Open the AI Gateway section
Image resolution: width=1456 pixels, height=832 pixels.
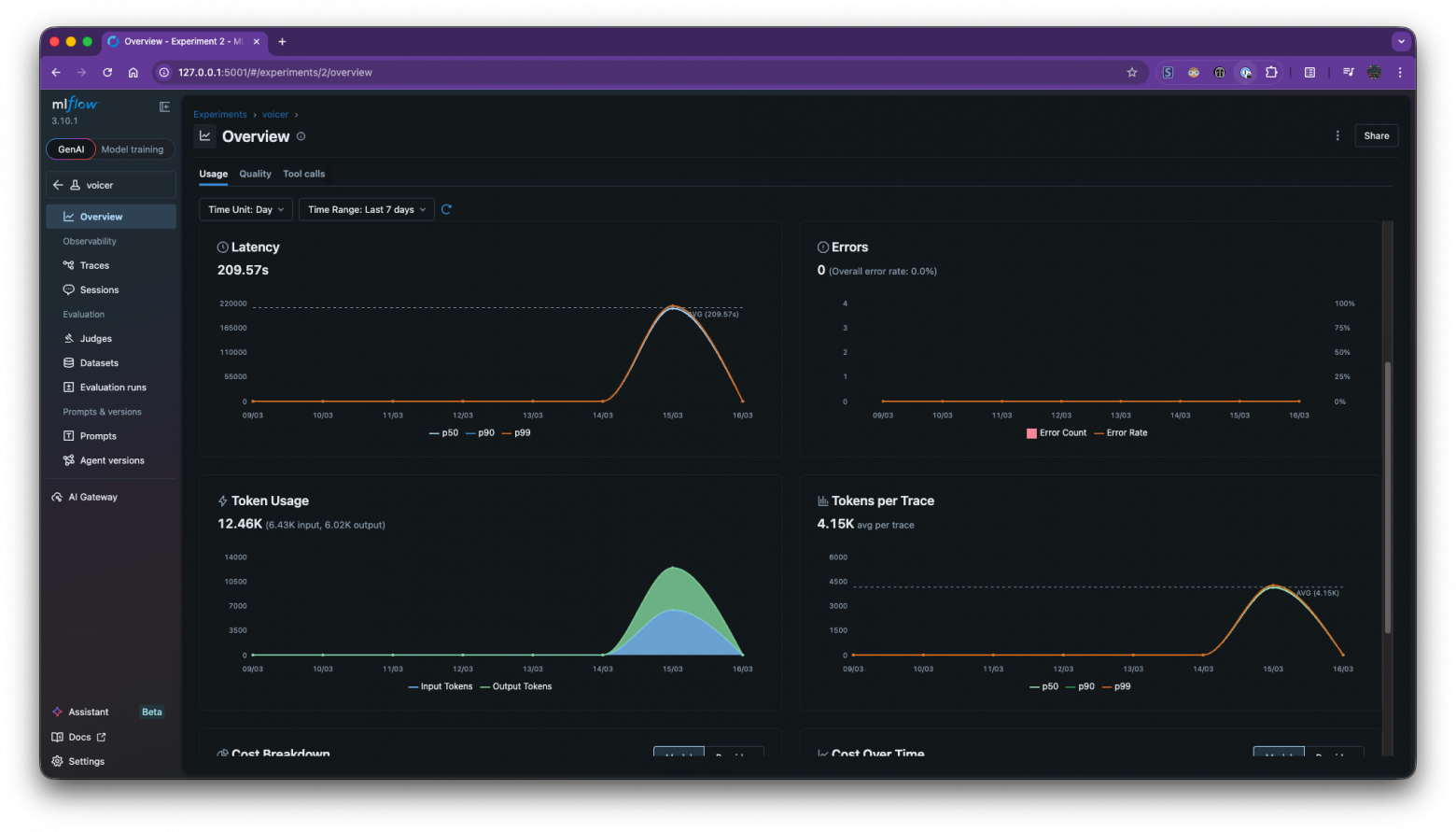tap(92, 497)
